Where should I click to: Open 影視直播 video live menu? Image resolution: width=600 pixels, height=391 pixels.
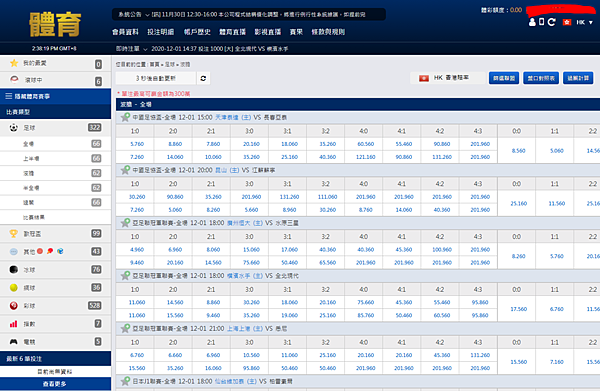pos(268,32)
